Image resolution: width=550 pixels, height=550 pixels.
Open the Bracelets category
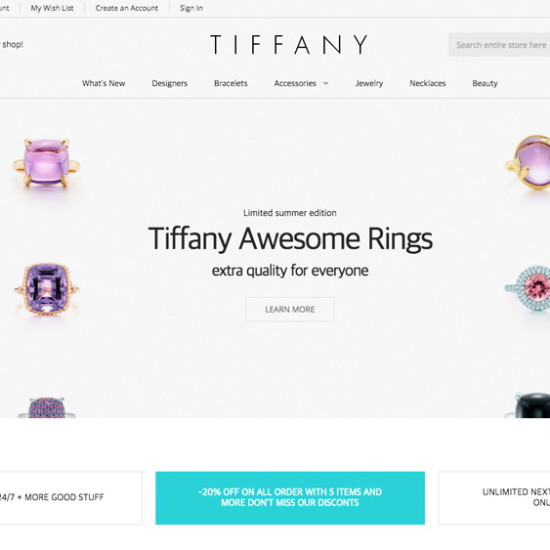coord(231,83)
